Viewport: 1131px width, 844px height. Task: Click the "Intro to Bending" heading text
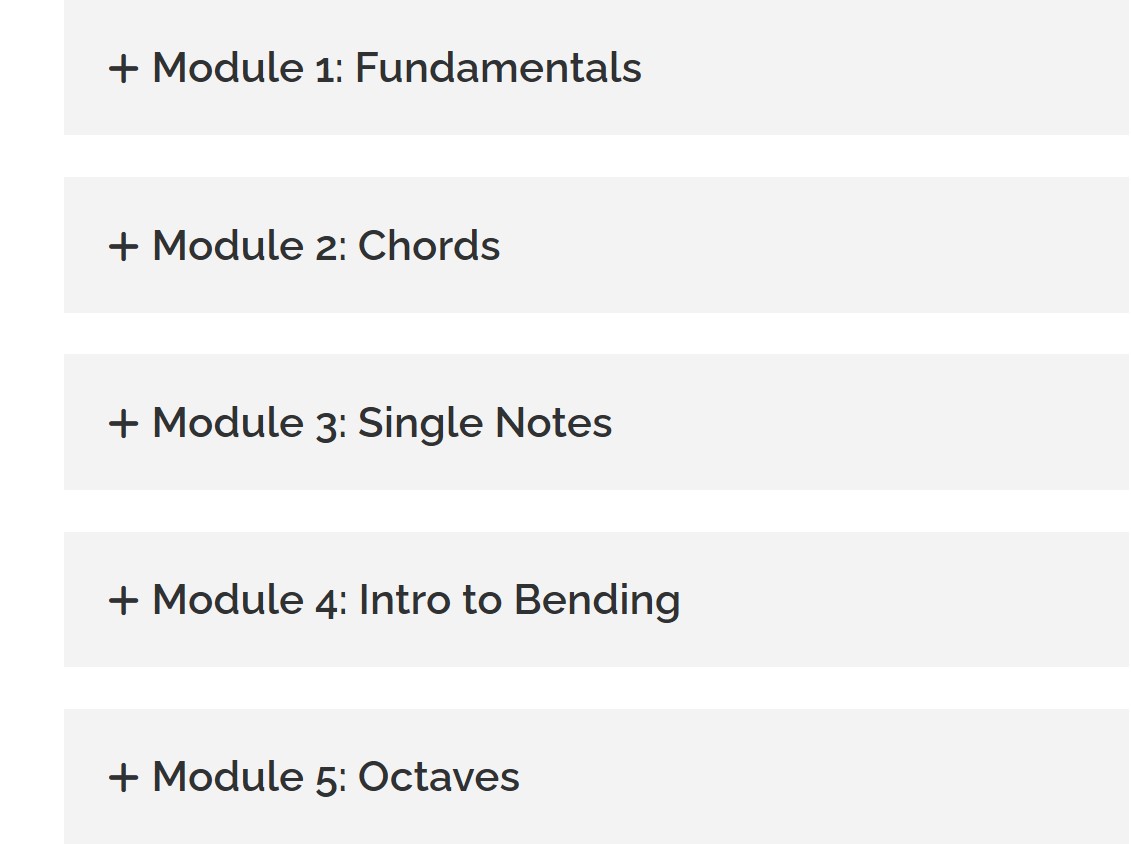(519, 600)
